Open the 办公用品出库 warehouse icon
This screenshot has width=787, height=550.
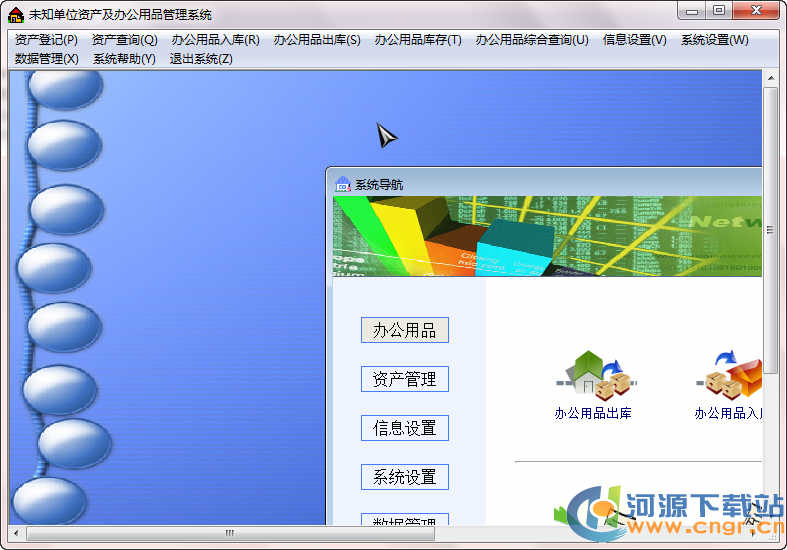click(x=596, y=375)
